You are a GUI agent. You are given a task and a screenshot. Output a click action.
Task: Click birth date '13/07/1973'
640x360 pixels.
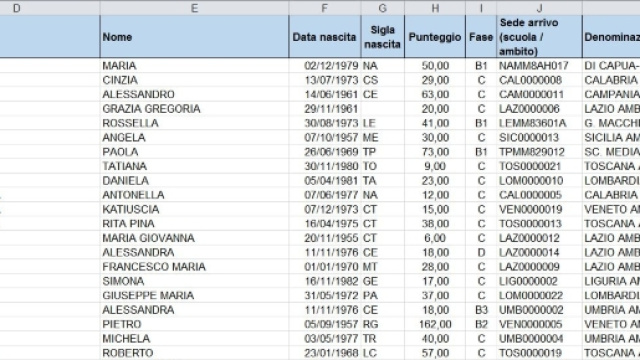[325, 80]
